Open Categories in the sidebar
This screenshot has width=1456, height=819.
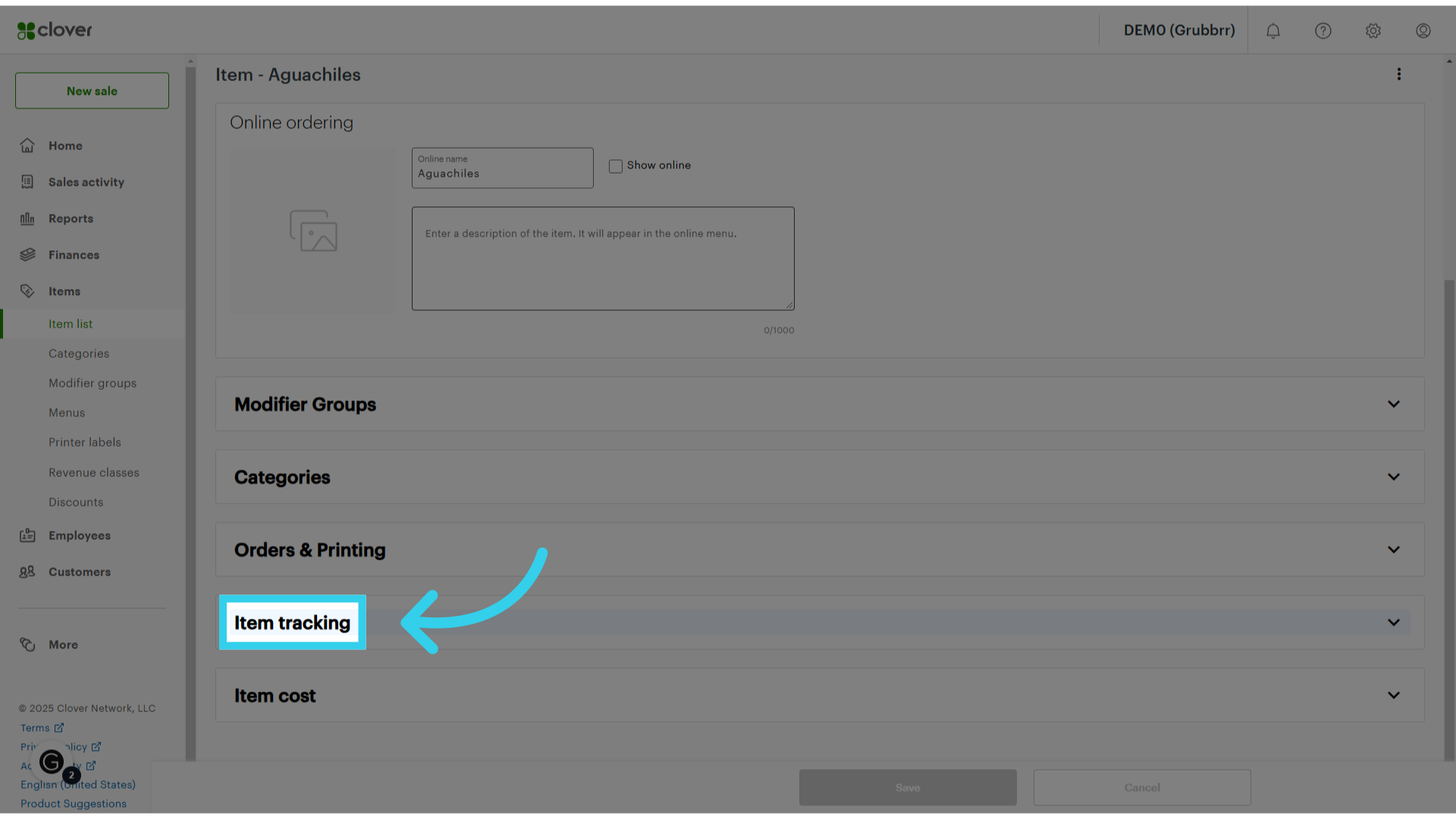(x=79, y=353)
